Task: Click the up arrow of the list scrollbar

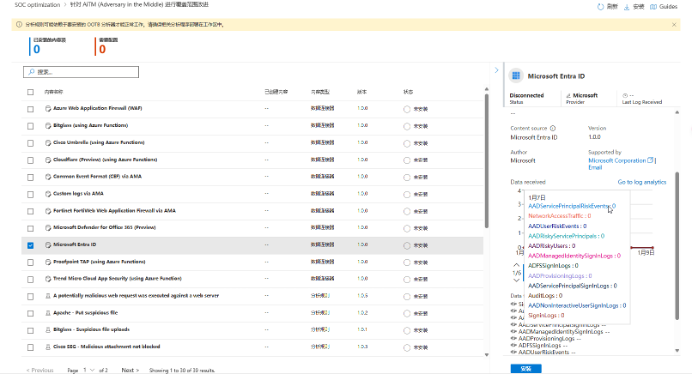Action: tap(487, 90)
